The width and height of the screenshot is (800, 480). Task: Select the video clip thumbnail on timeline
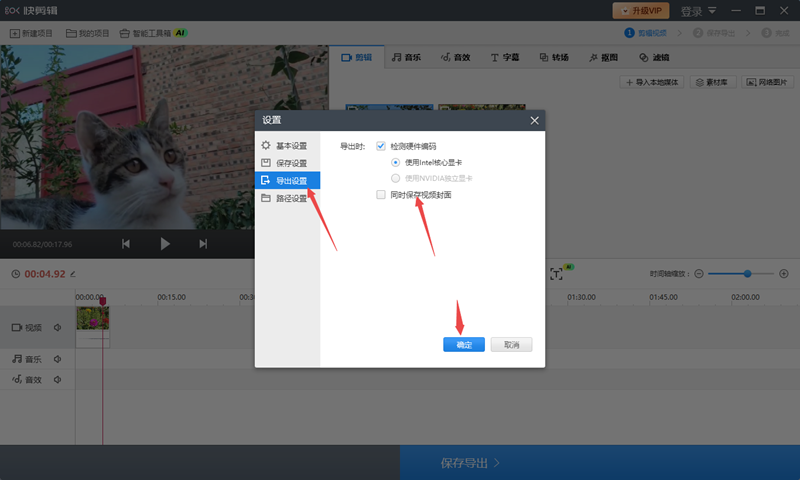tap(92, 318)
